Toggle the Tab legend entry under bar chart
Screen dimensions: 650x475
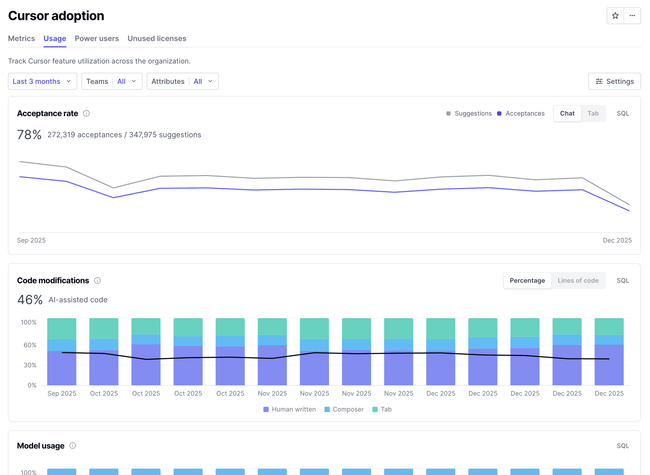click(x=382, y=410)
